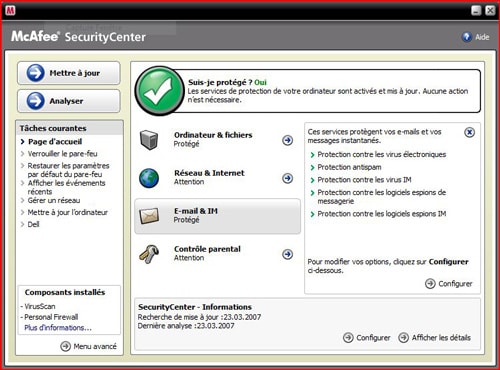Screen dimensions: 500x370
Task: Switch to Menu avancé
Action: click(x=89, y=346)
